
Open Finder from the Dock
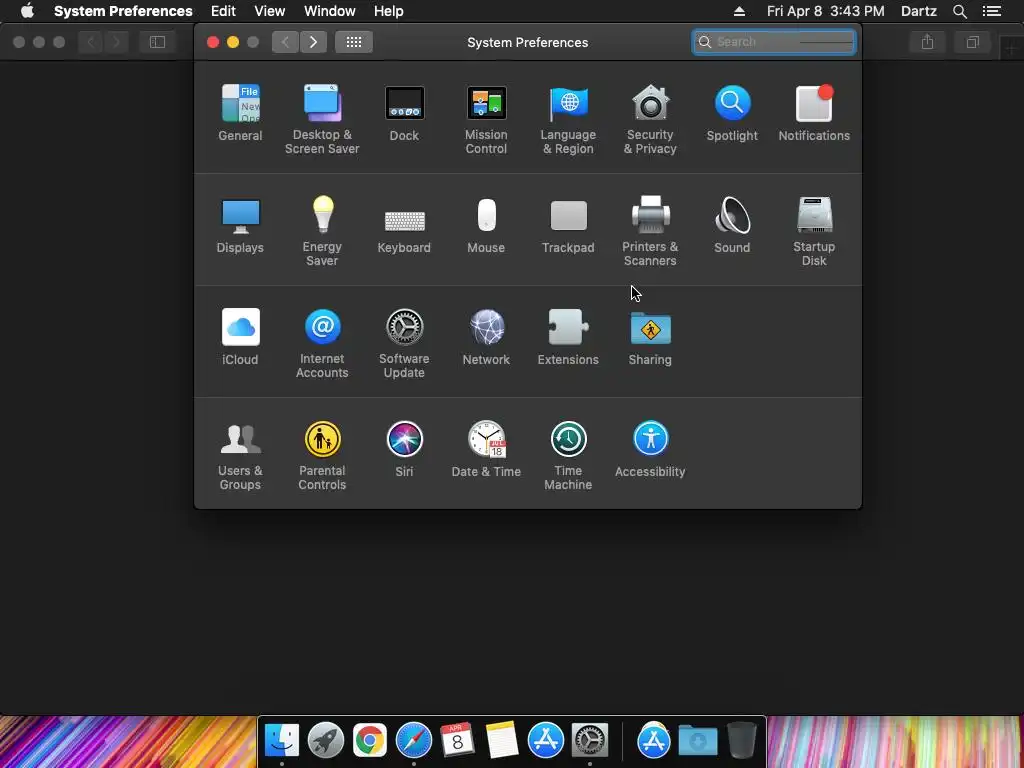[281, 740]
